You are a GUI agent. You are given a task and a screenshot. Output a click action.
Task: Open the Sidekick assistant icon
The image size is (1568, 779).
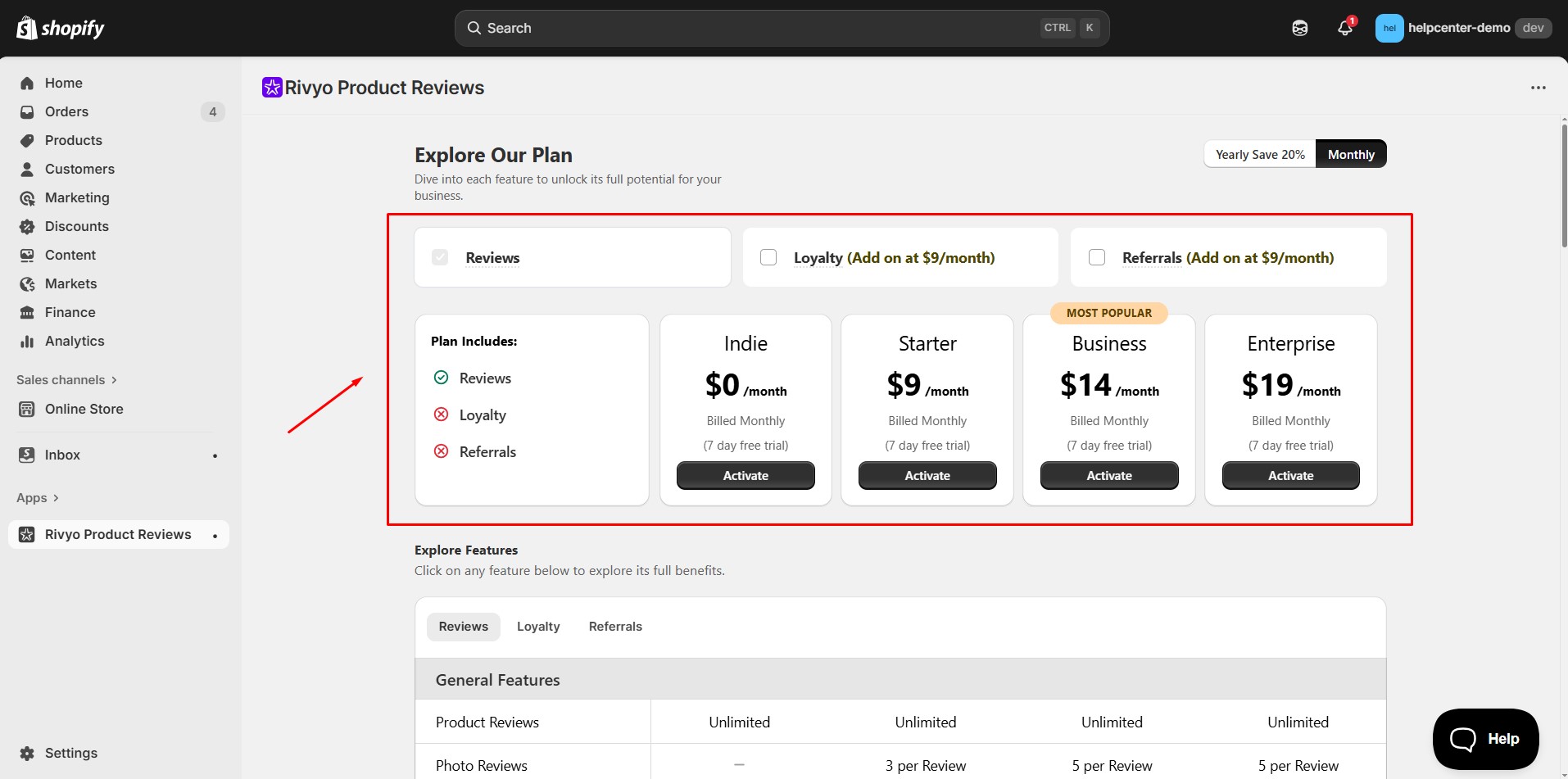(1300, 29)
